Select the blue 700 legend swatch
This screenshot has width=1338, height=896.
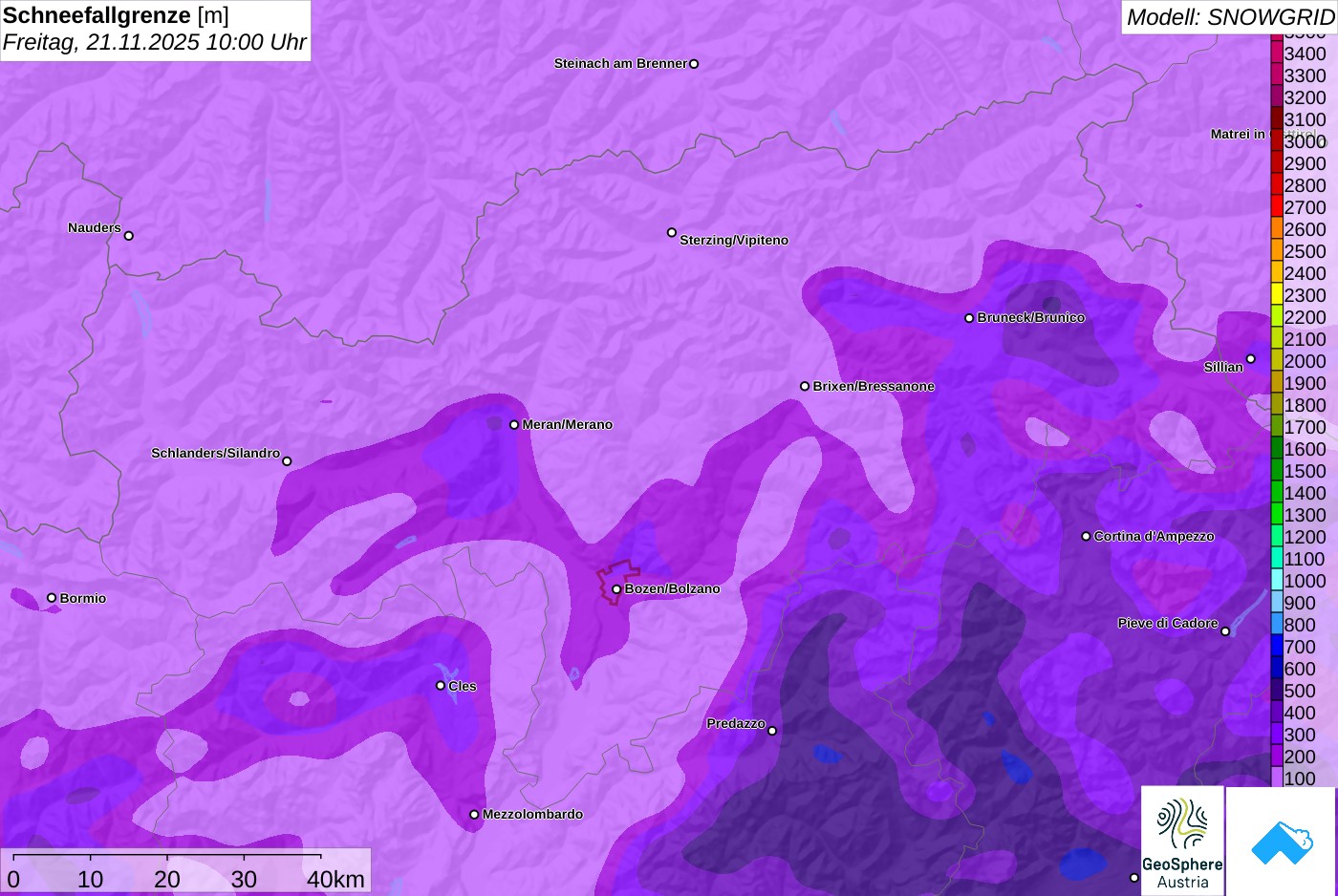pyautogui.click(x=1277, y=647)
